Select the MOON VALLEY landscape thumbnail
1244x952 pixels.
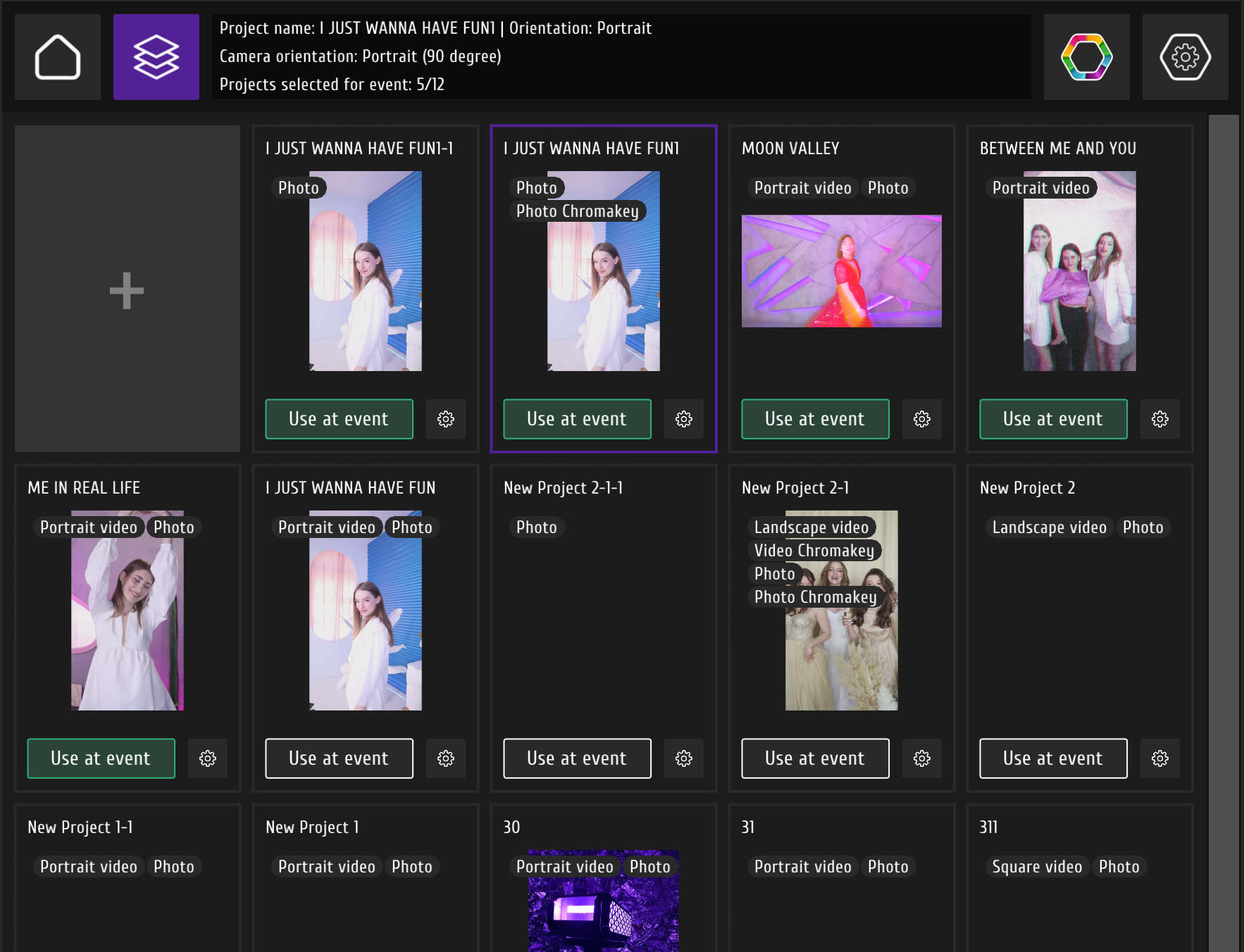tap(842, 271)
